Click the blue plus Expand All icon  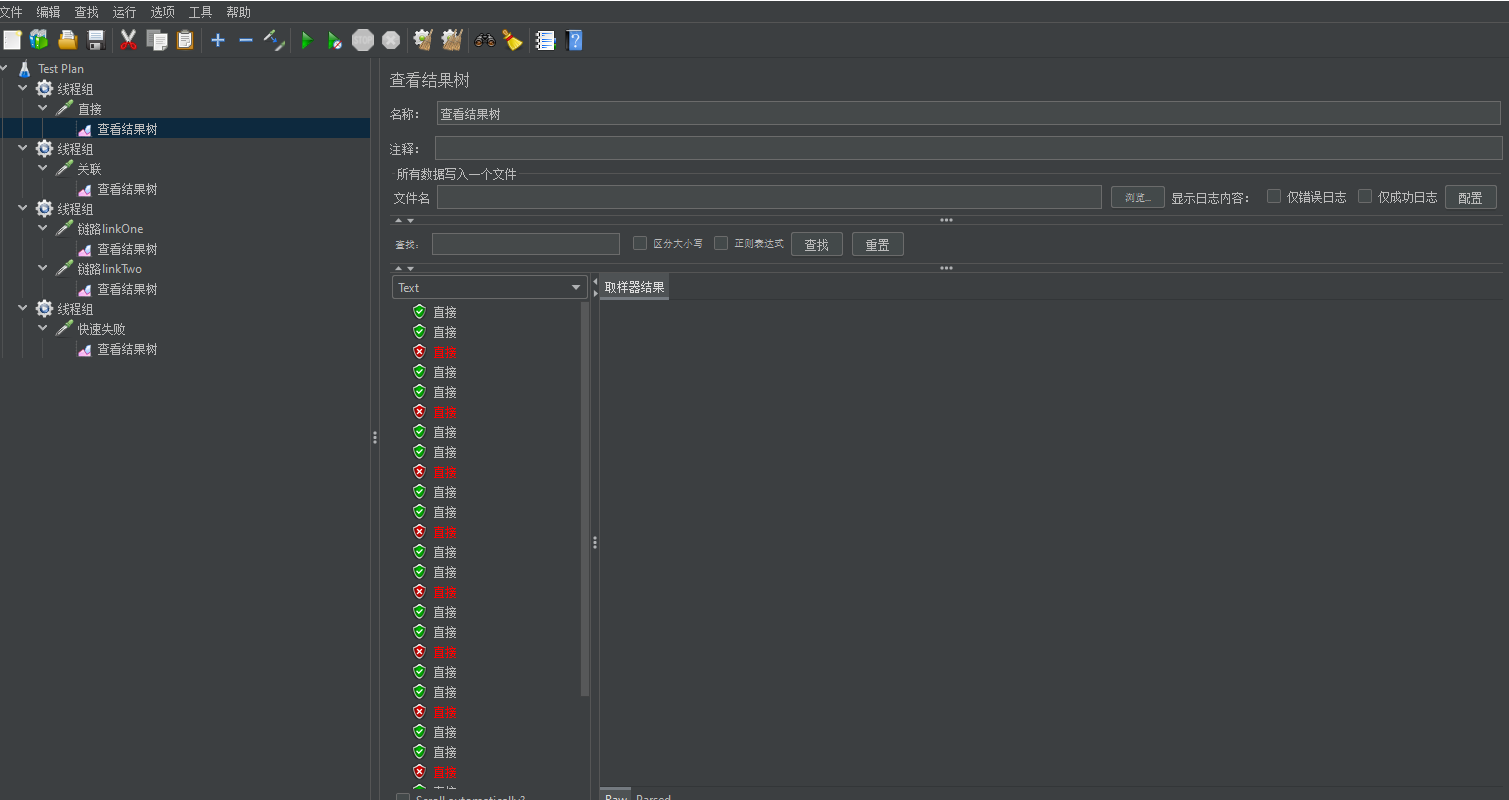(218, 40)
